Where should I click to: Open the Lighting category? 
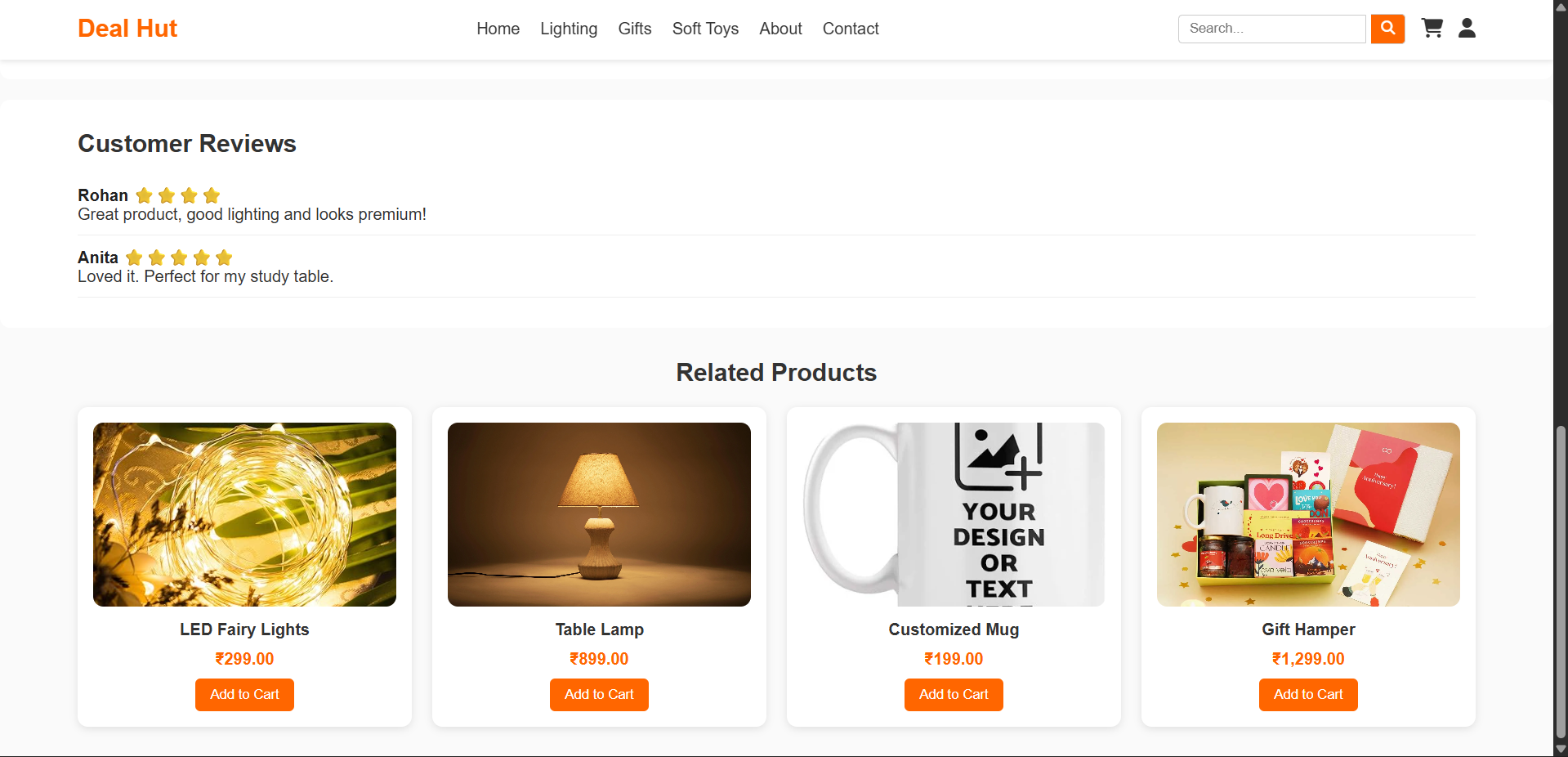click(x=569, y=29)
